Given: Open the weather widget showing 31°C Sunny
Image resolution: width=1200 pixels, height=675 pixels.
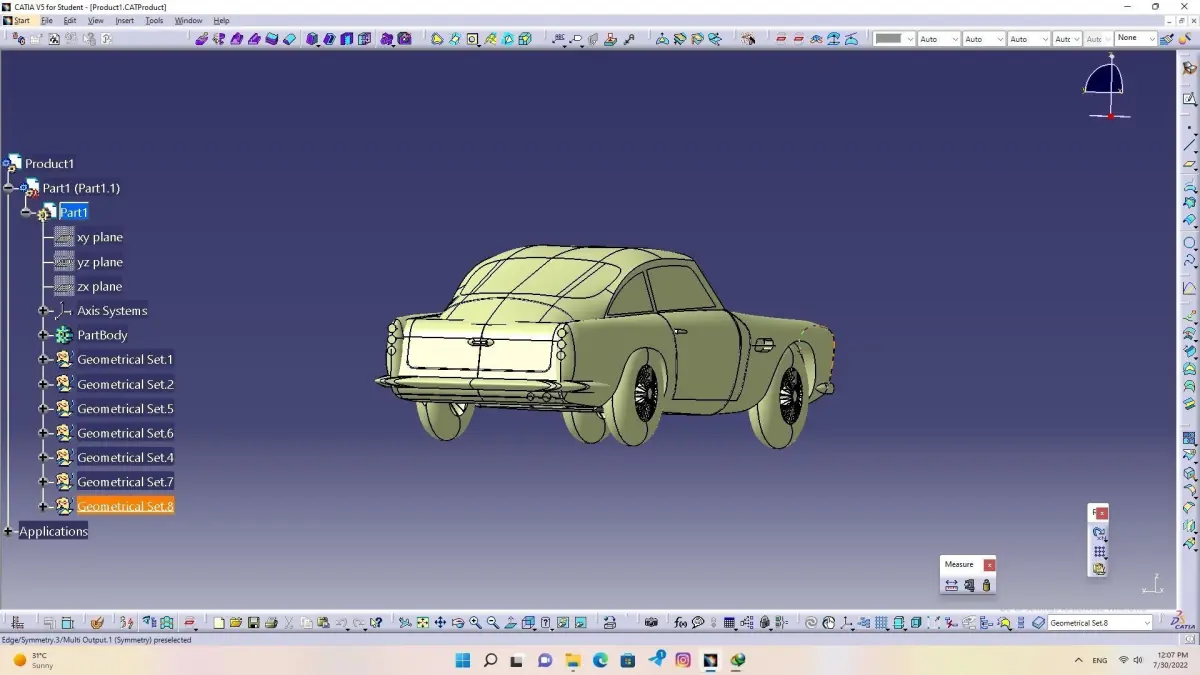Looking at the screenshot, I should click(x=32, y=660).
